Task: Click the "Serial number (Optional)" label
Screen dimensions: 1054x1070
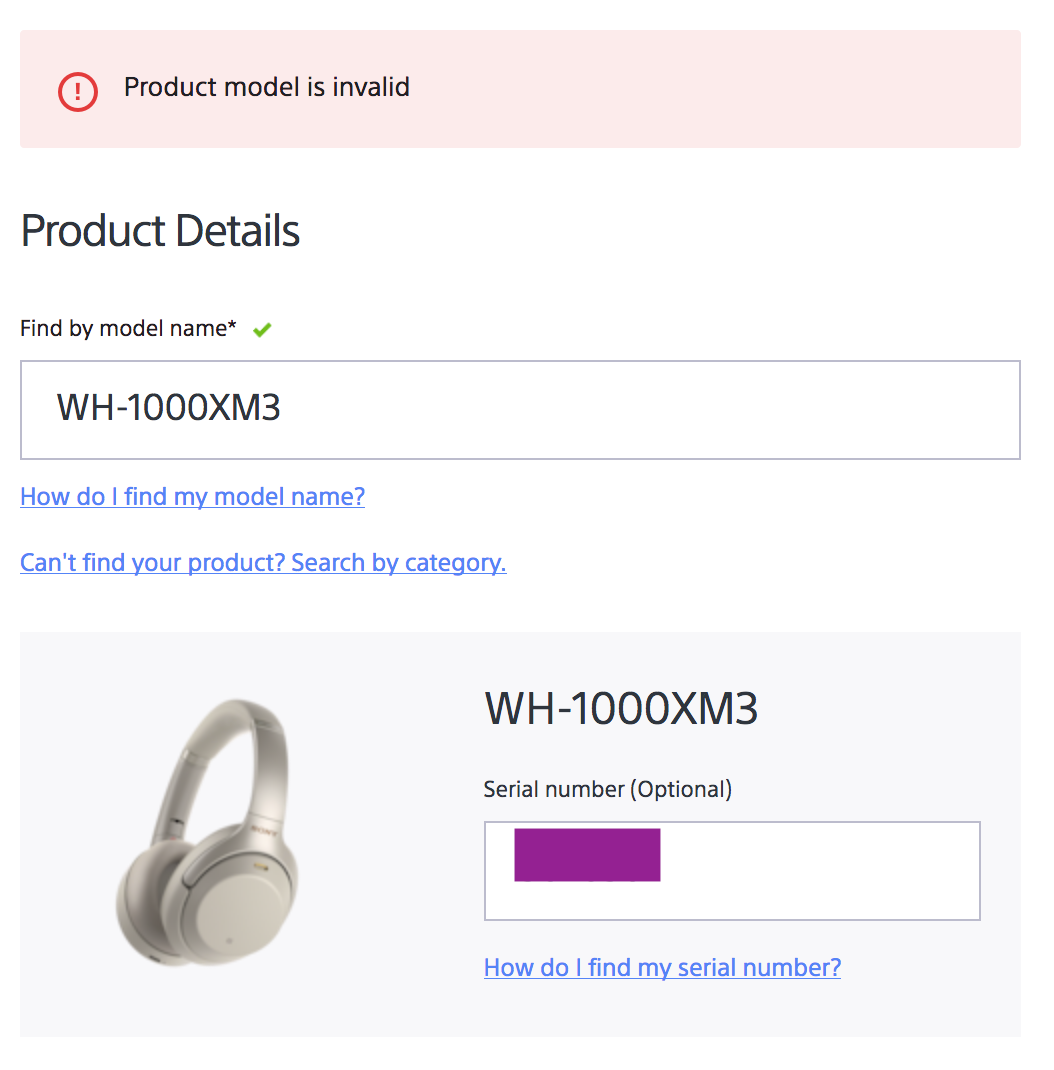Action: pos(607,789)
